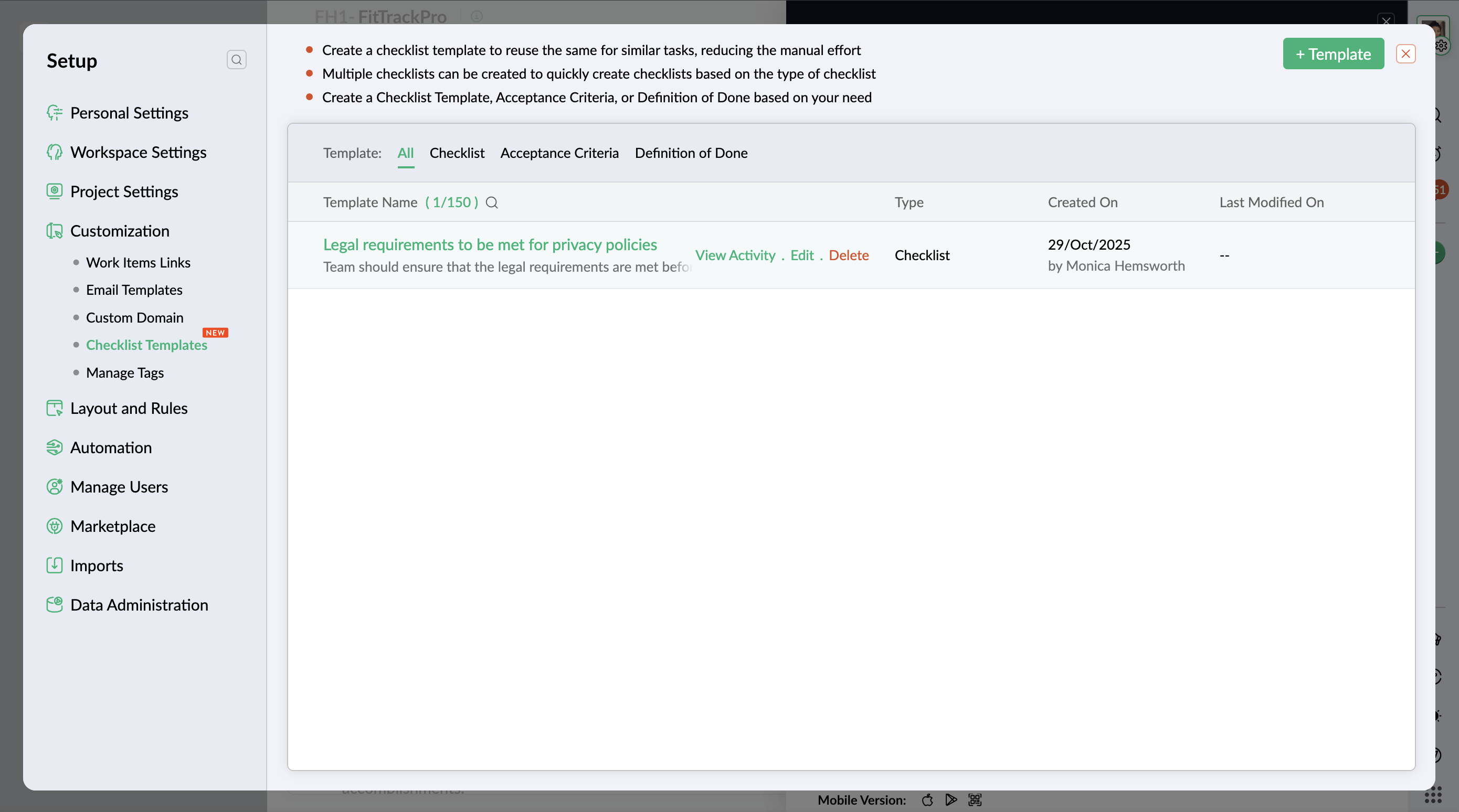Select Manage Tags in sidebar
1459x812 pixels.
pyautogui.click(x=124, y=372)
